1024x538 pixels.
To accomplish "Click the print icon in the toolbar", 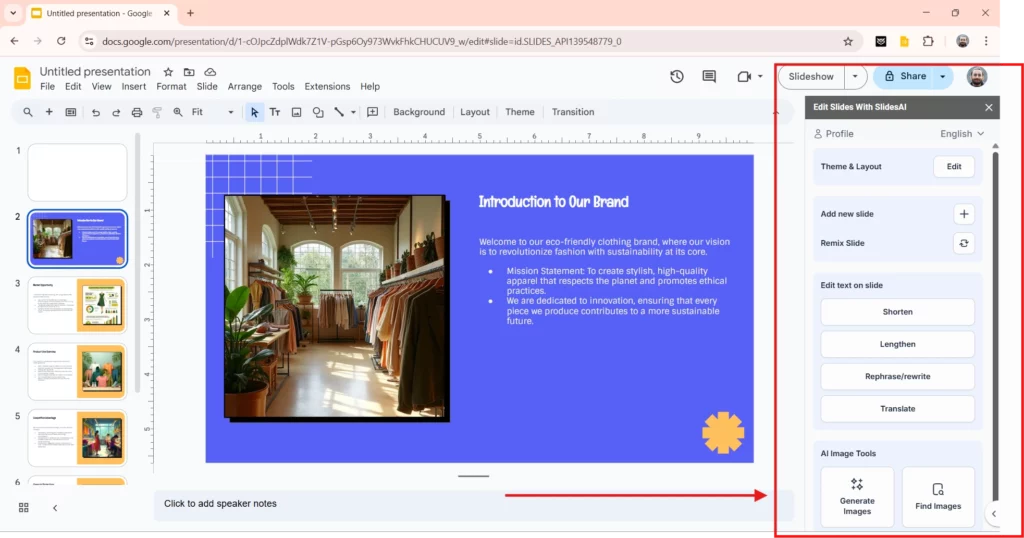I will (137, 113).
